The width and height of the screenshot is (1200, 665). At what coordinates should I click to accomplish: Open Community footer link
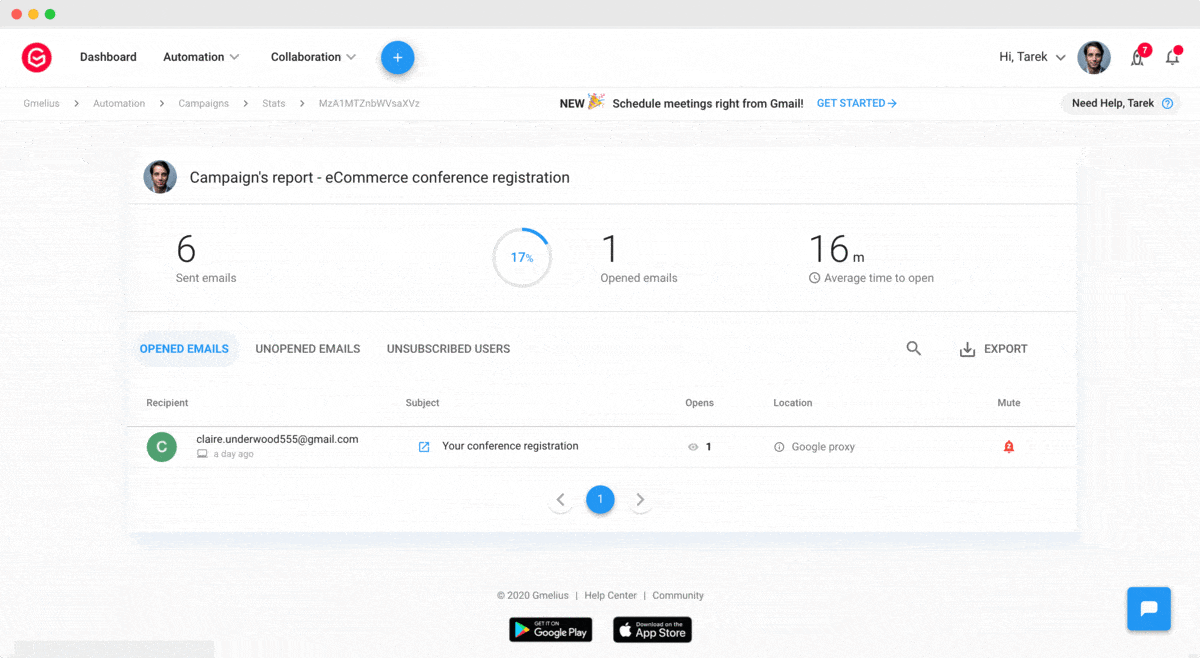click(678, 595)
